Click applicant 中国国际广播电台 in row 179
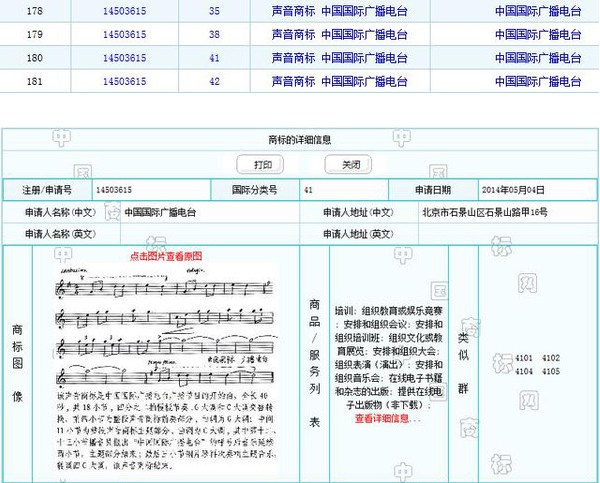Image resolution: width=600 pixels, height=483 pixels. [538, 34]
